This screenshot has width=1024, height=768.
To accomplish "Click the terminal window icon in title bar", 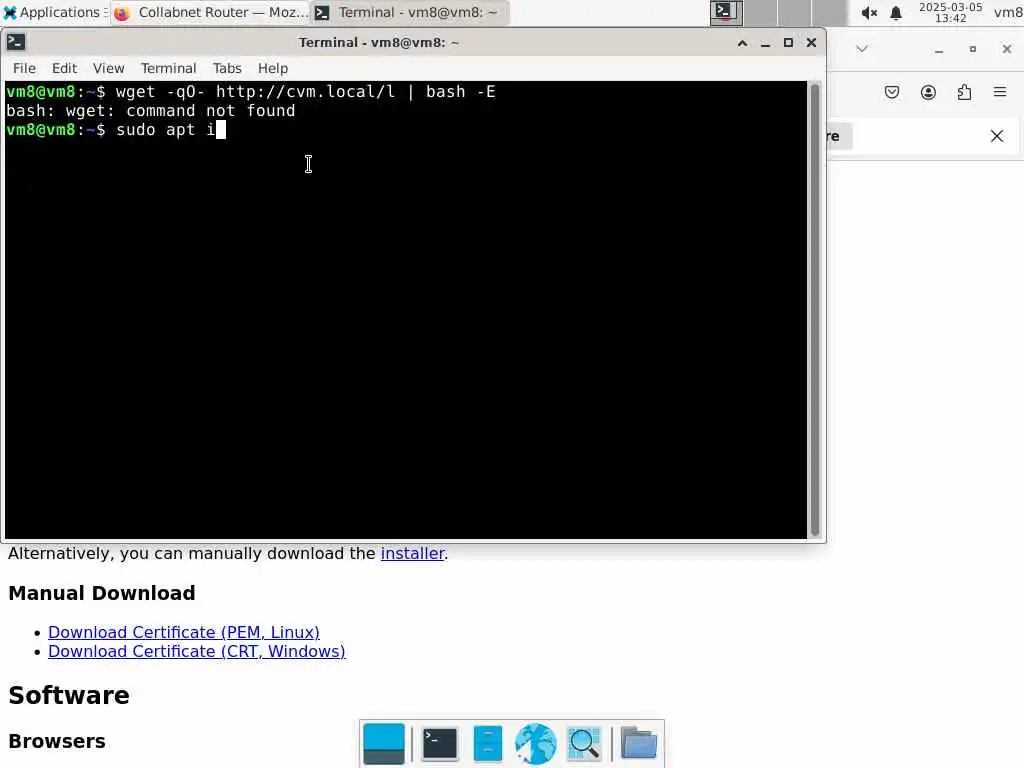I will click(16, 42).
